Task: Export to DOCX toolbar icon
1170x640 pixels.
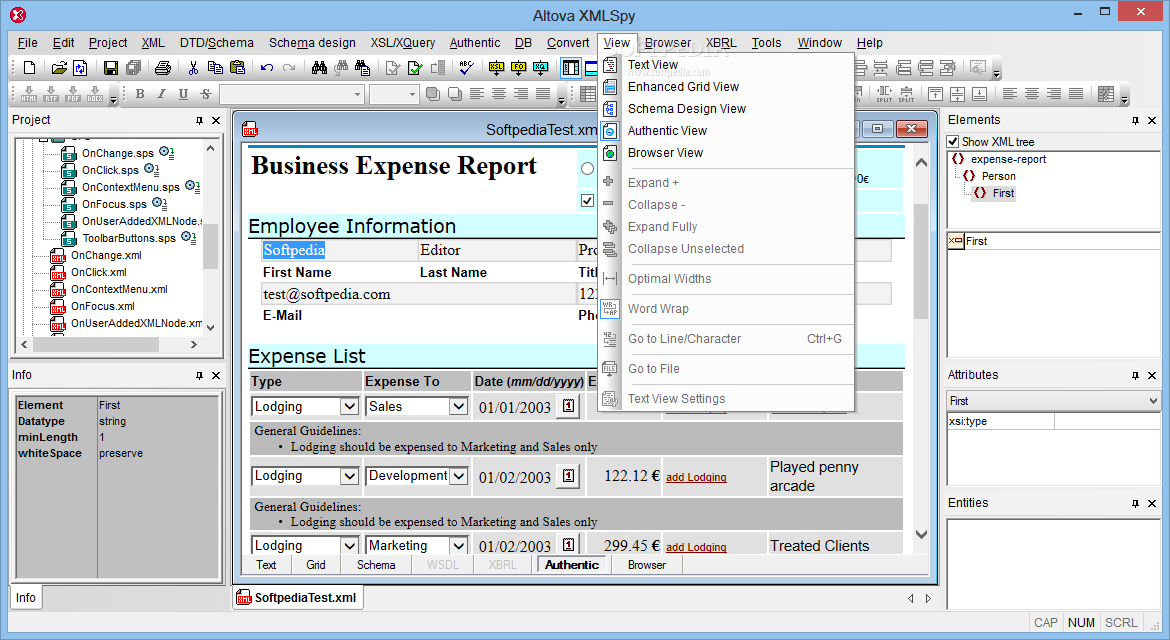Action: point(96,94)
